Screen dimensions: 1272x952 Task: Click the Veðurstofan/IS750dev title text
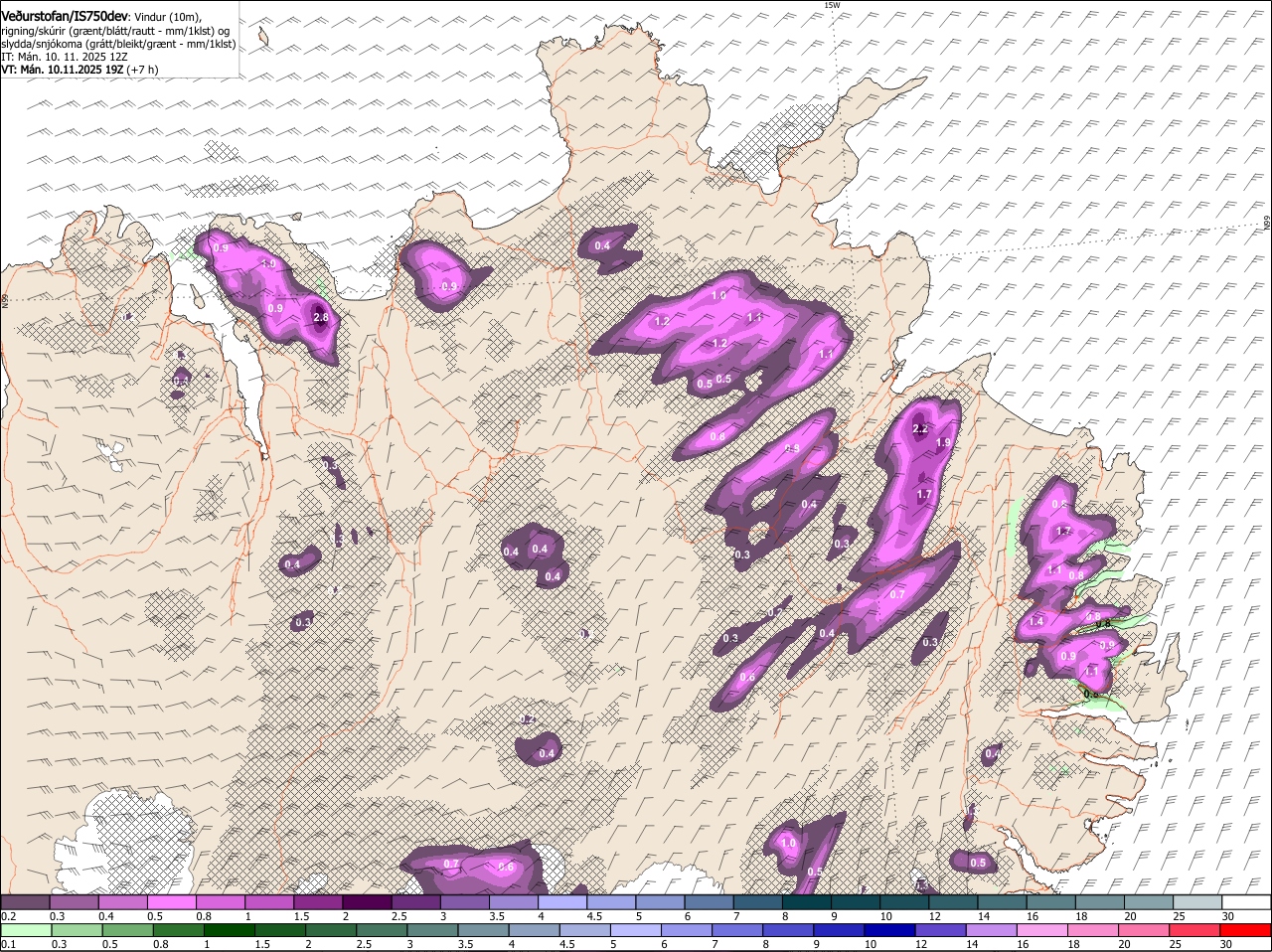pyautogui.click(x=65, y=17)
